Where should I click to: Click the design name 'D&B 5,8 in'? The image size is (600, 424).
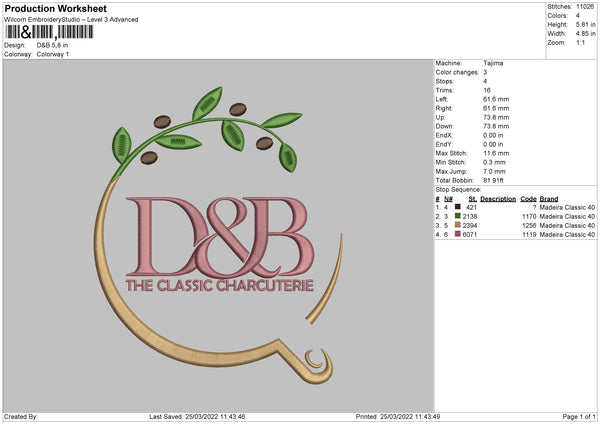pos(52,45)
